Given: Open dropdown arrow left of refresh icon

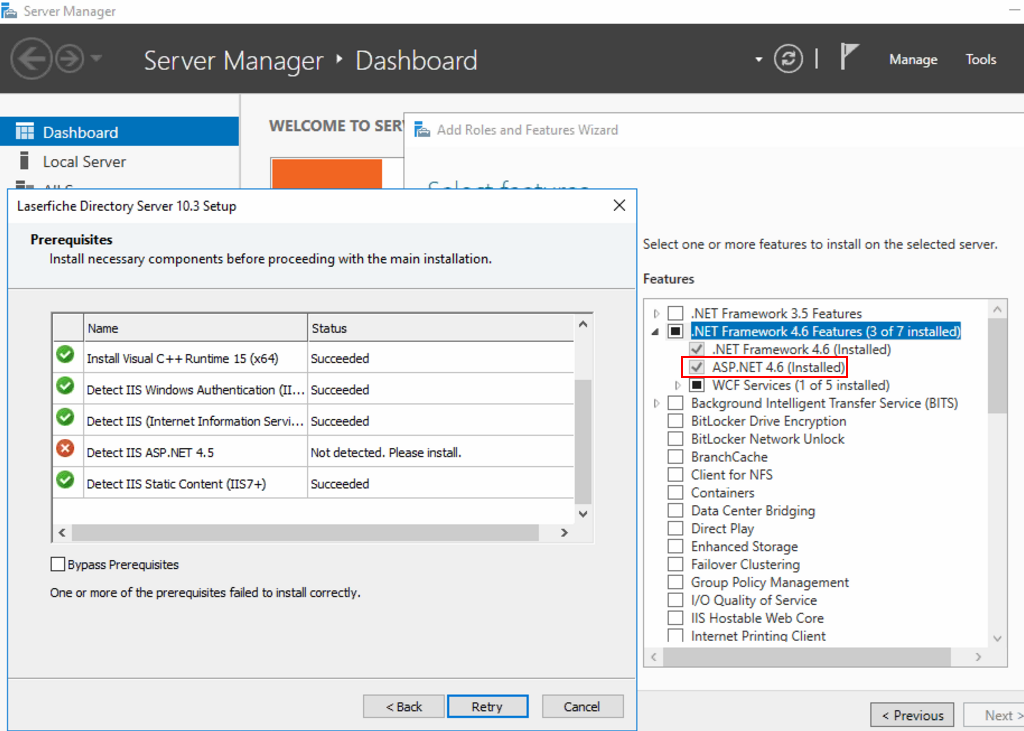Looking at the screenshot, I should click(758, 59).
